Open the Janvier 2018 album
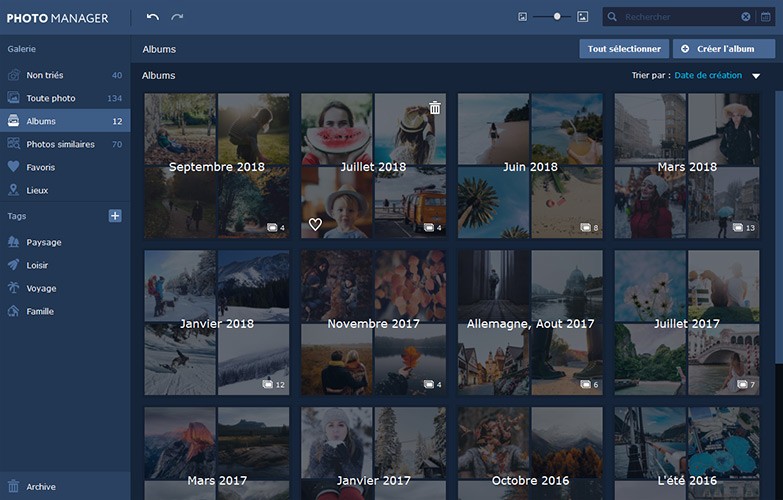Viewport: 783px width, 500px height. (217, 323)
